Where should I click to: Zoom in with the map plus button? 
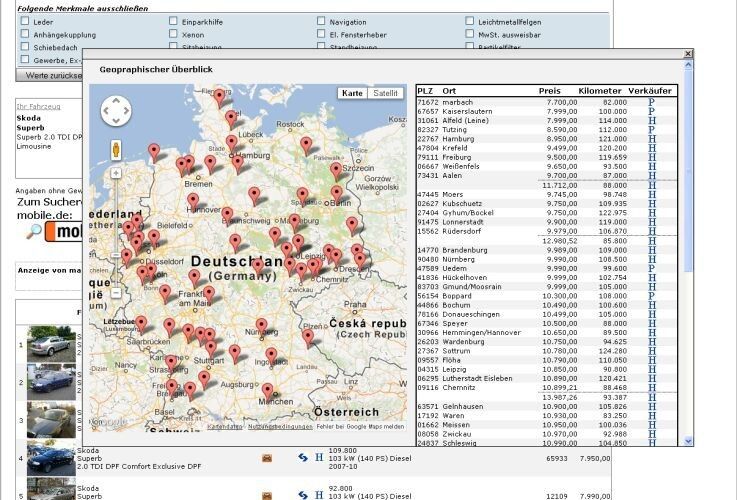[116, 173]
